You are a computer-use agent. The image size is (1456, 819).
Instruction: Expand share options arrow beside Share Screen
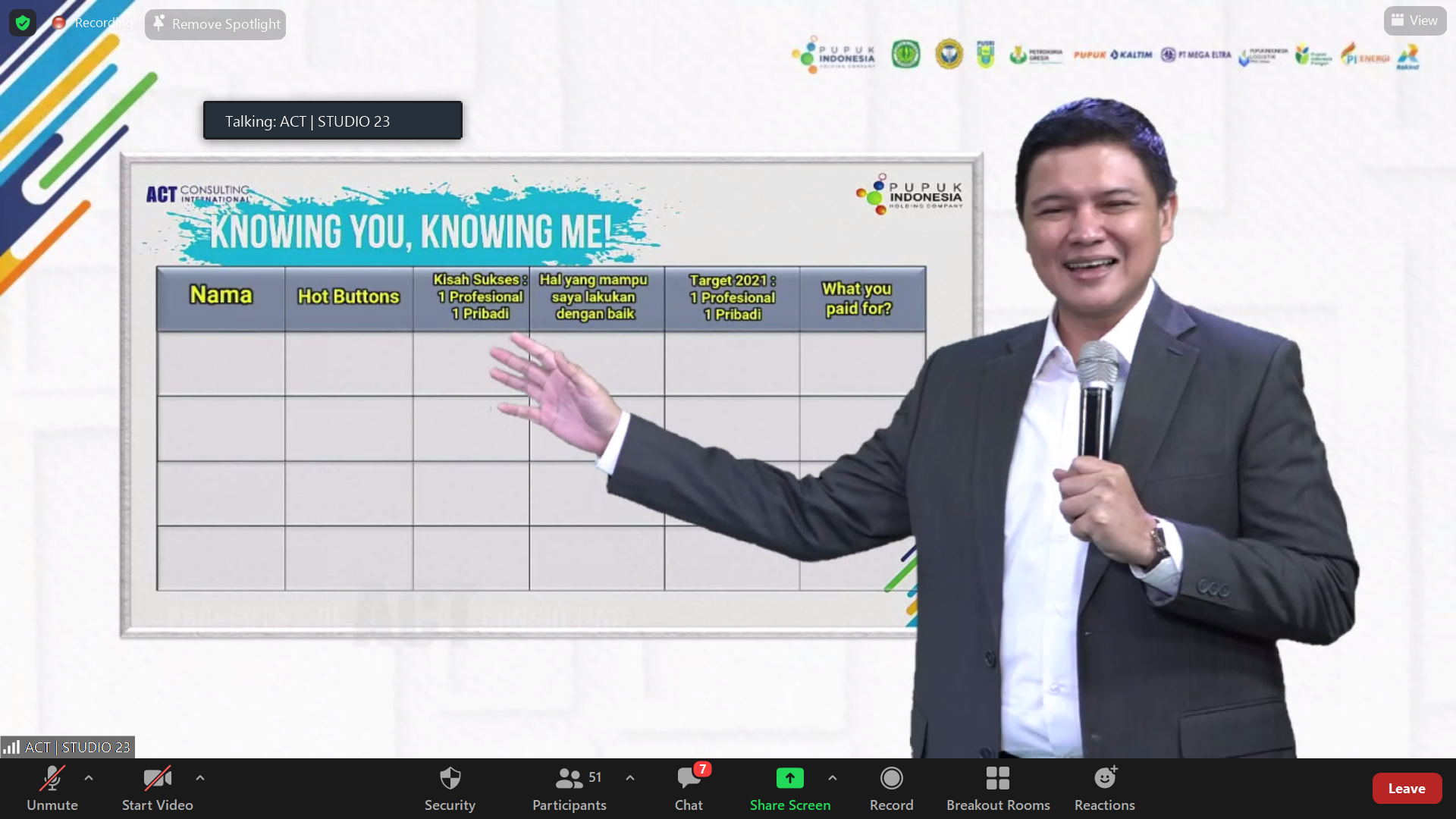(833, 778)
